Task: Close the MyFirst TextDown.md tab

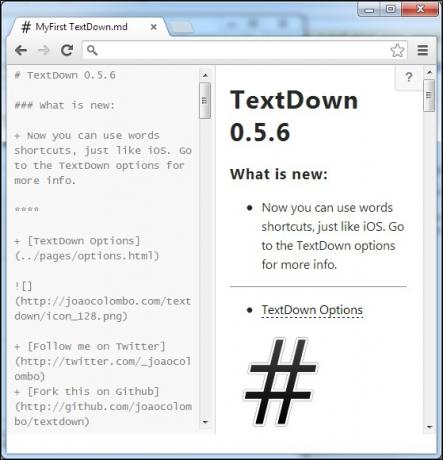Action: coord(154,27)
